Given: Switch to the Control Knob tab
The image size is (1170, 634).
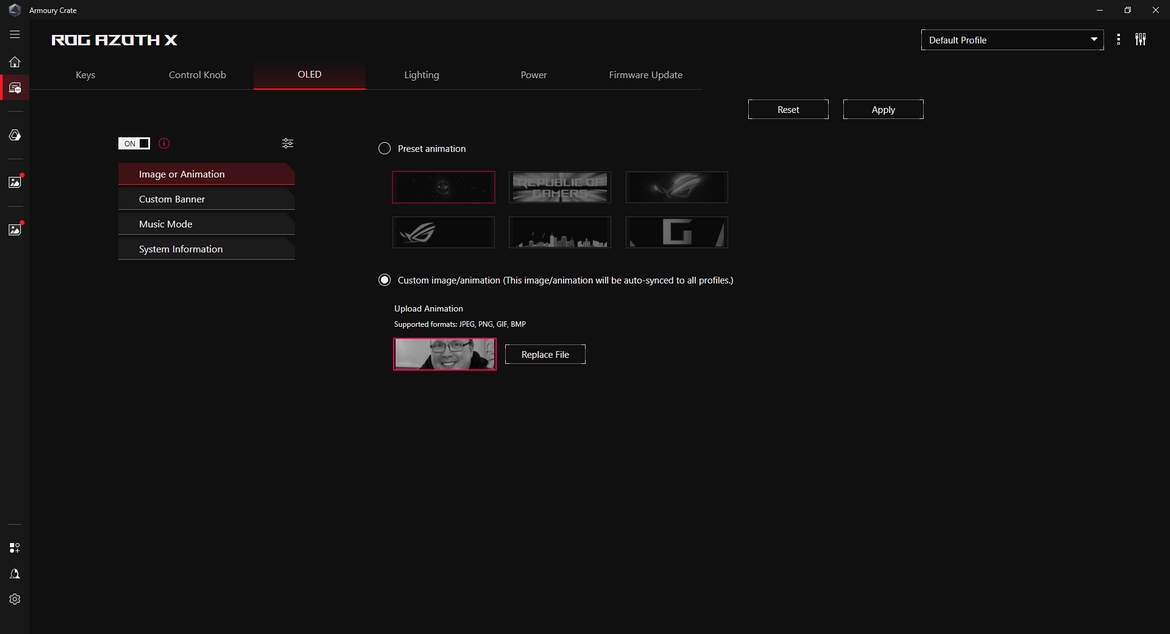Looking at the screenshot, I should pyautogui.click(x=197, y=75).
